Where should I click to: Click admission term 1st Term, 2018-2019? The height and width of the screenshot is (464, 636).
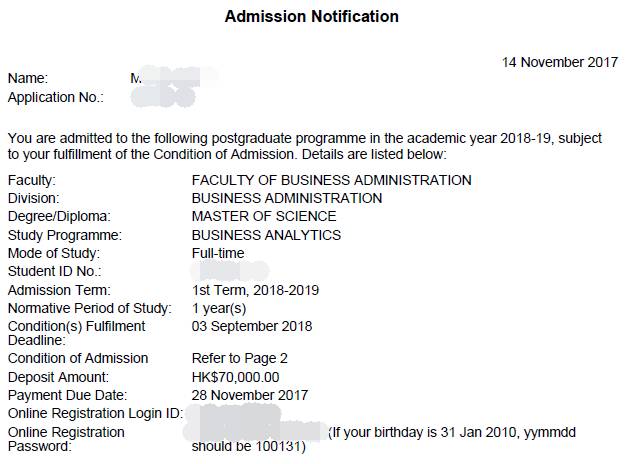pyautogui.click(x=255, y=290)
